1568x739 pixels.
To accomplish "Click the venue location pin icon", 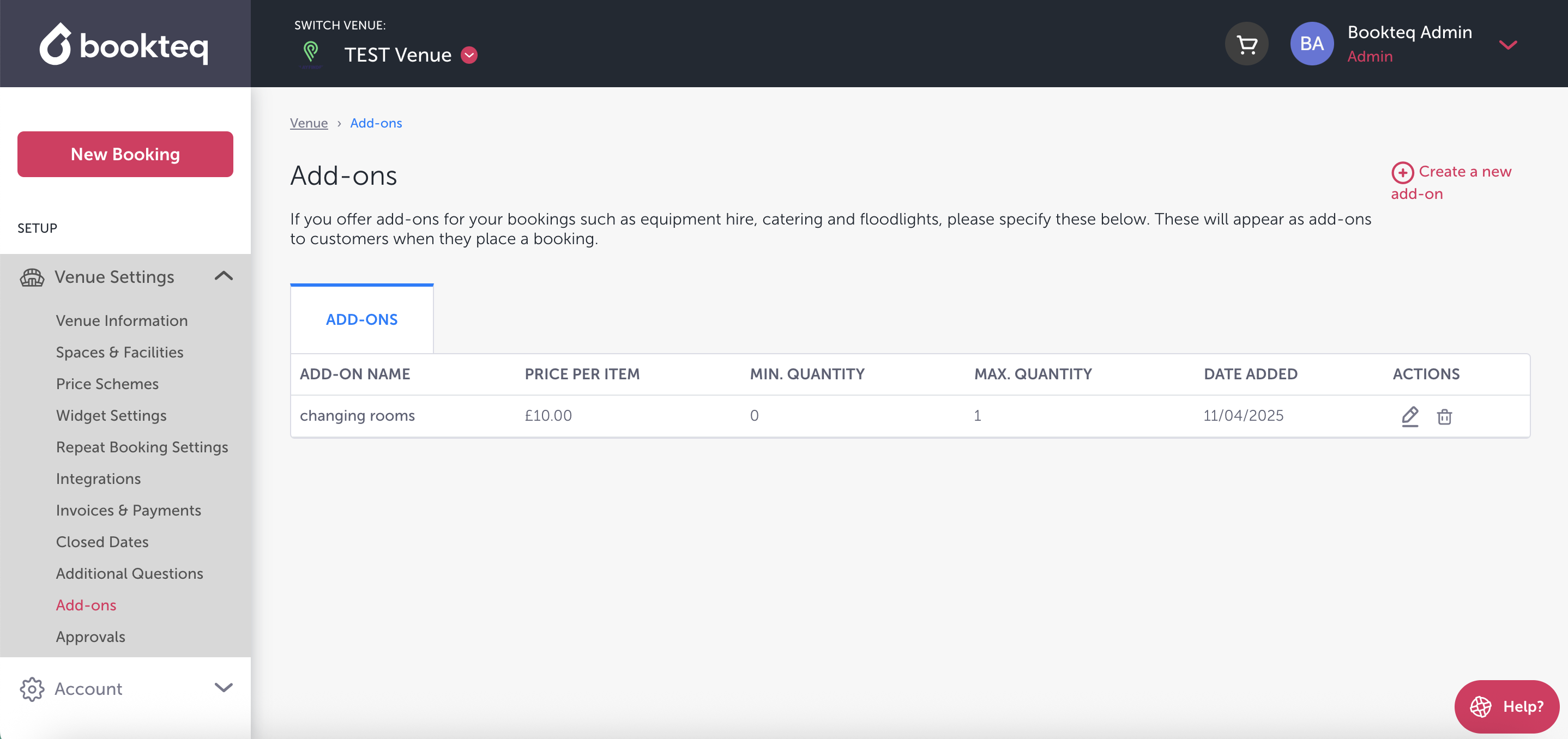I will pos(310,53).
